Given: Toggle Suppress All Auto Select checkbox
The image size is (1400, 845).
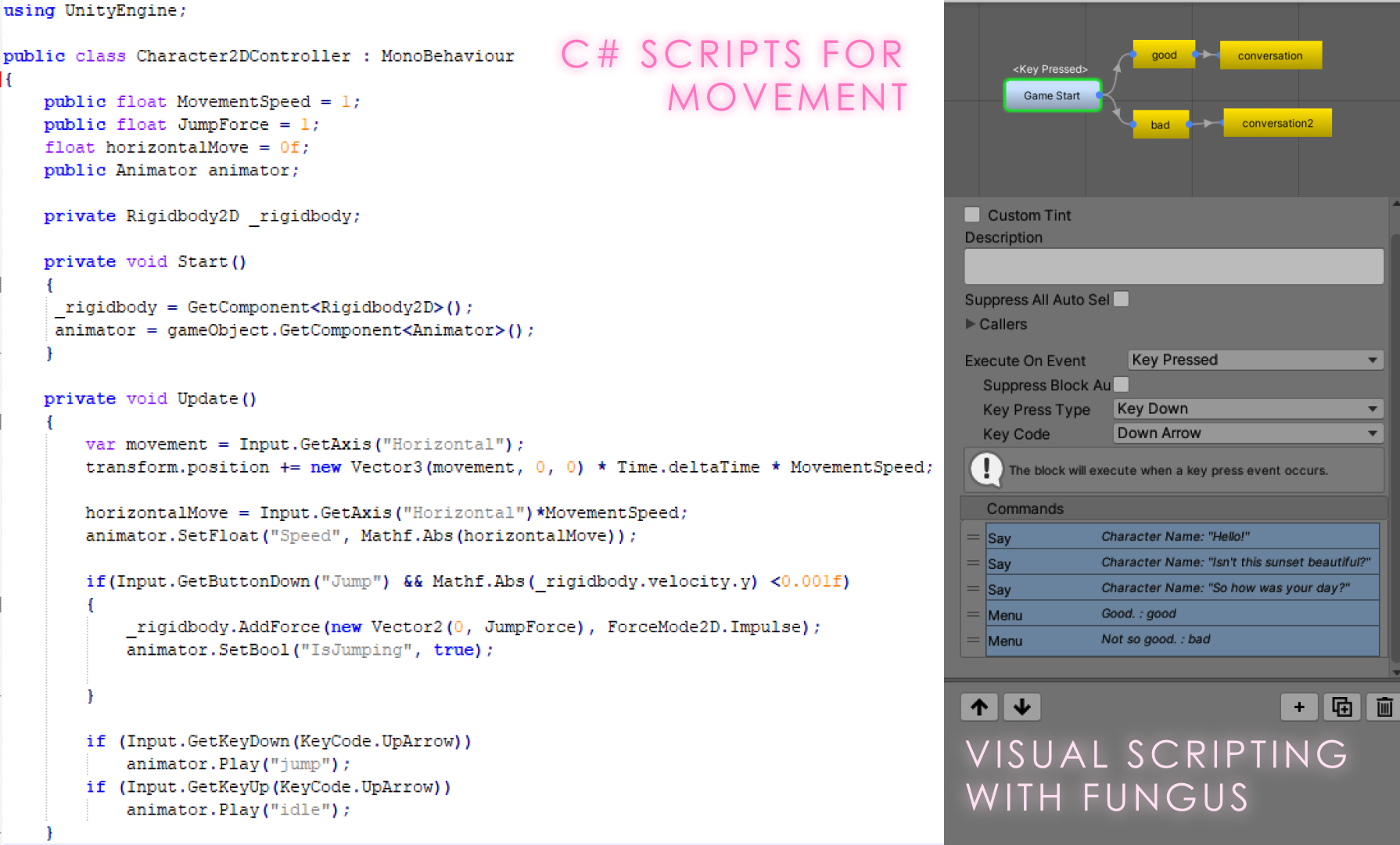Looking at the screenshot, I should [1121, 299].
